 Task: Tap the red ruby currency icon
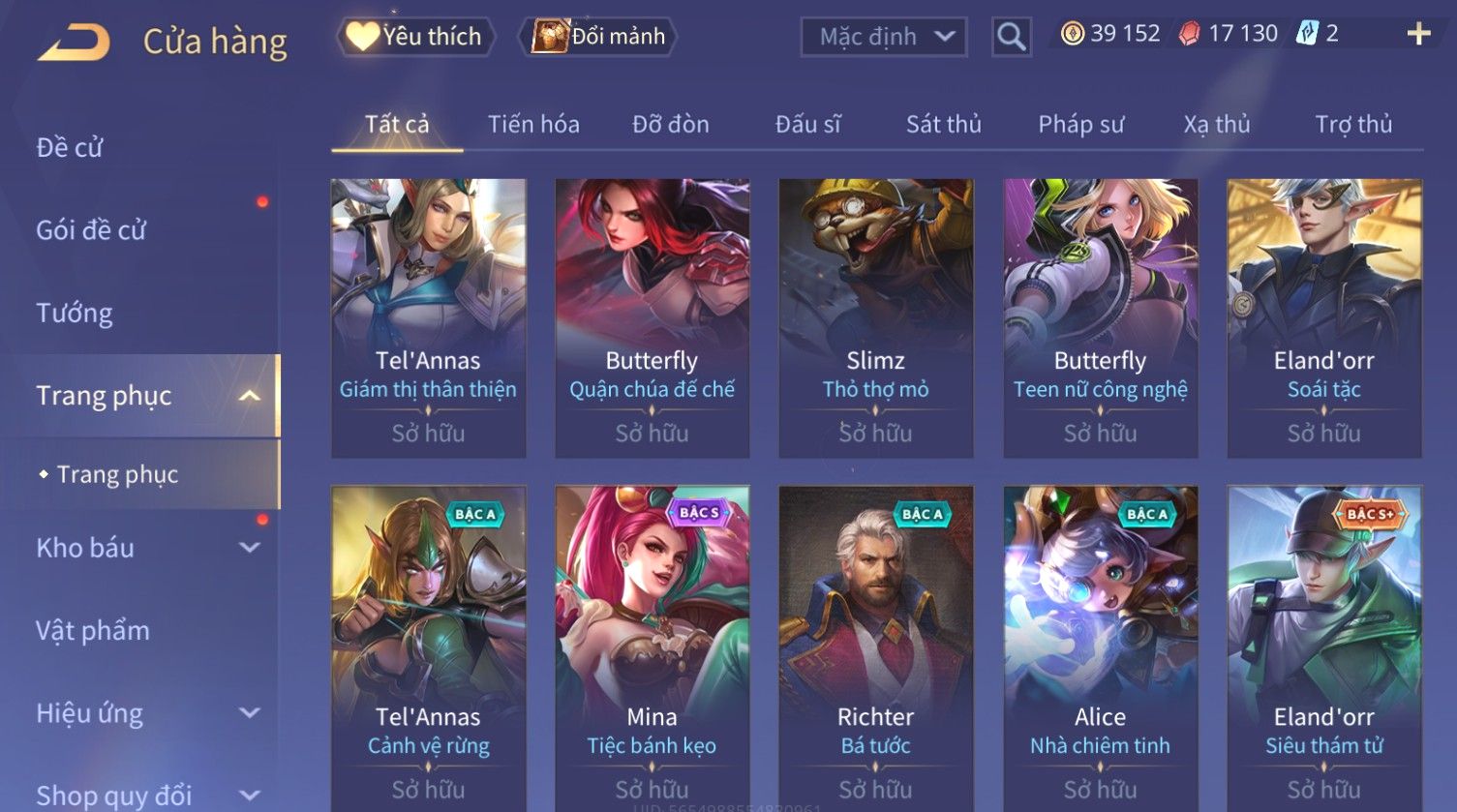[1189, 34]
